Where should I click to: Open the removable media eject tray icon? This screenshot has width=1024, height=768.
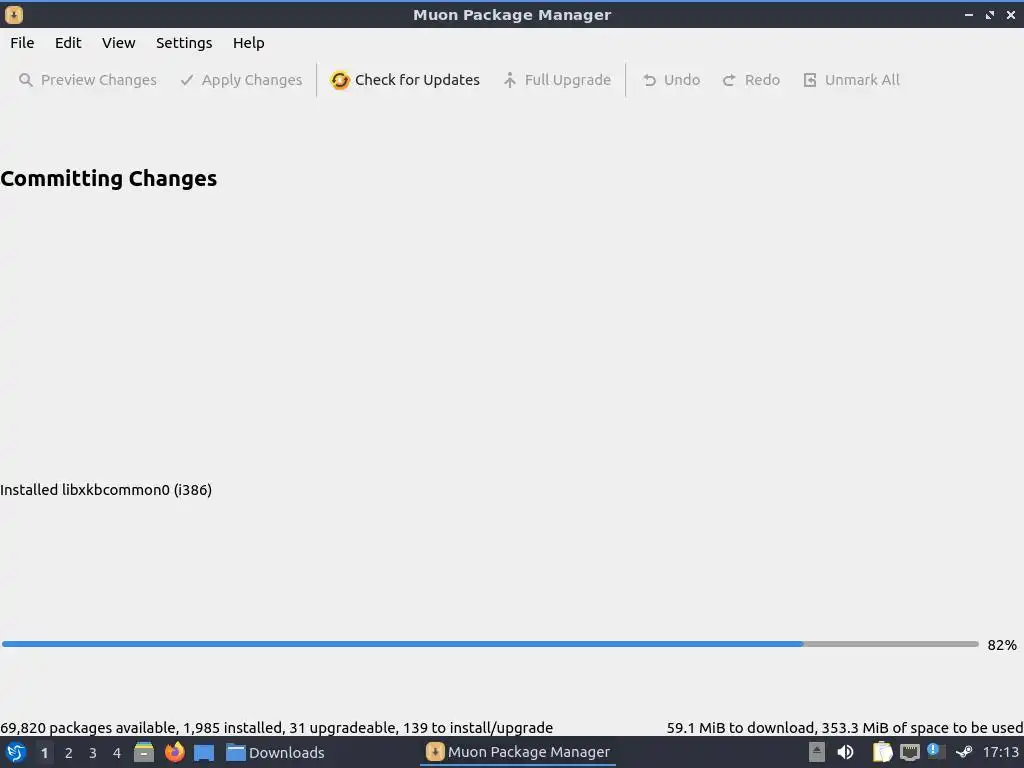pyautogui.click(x=816, y=752)
